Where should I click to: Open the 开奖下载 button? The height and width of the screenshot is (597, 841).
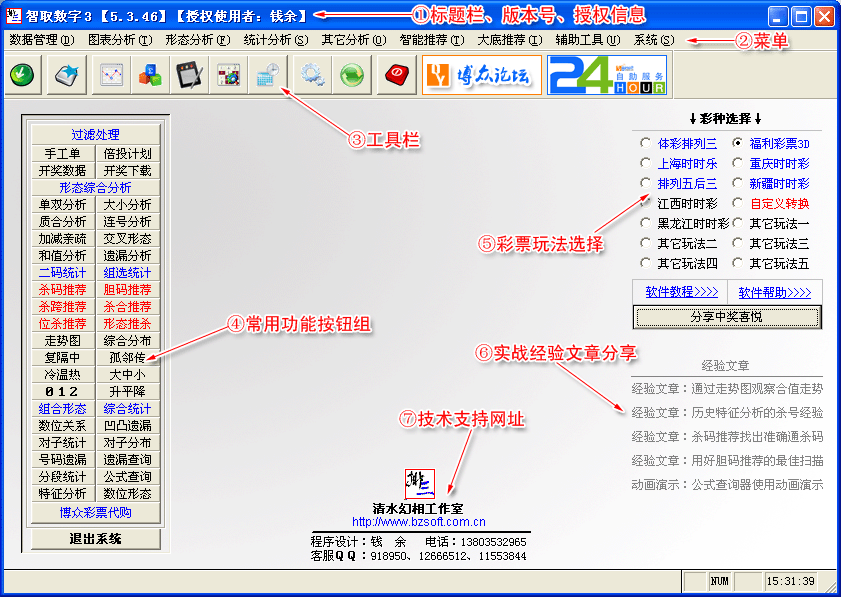(128, 171)
